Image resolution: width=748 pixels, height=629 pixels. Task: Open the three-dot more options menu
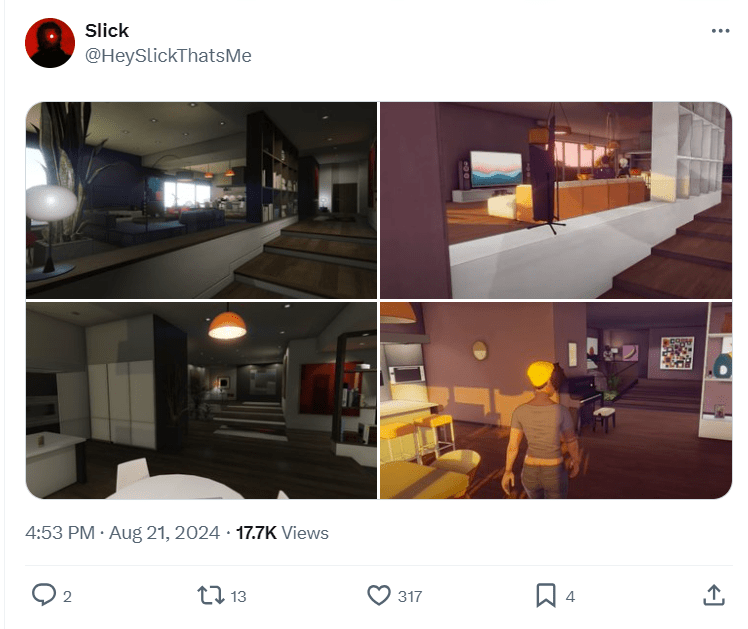[720, 31]
